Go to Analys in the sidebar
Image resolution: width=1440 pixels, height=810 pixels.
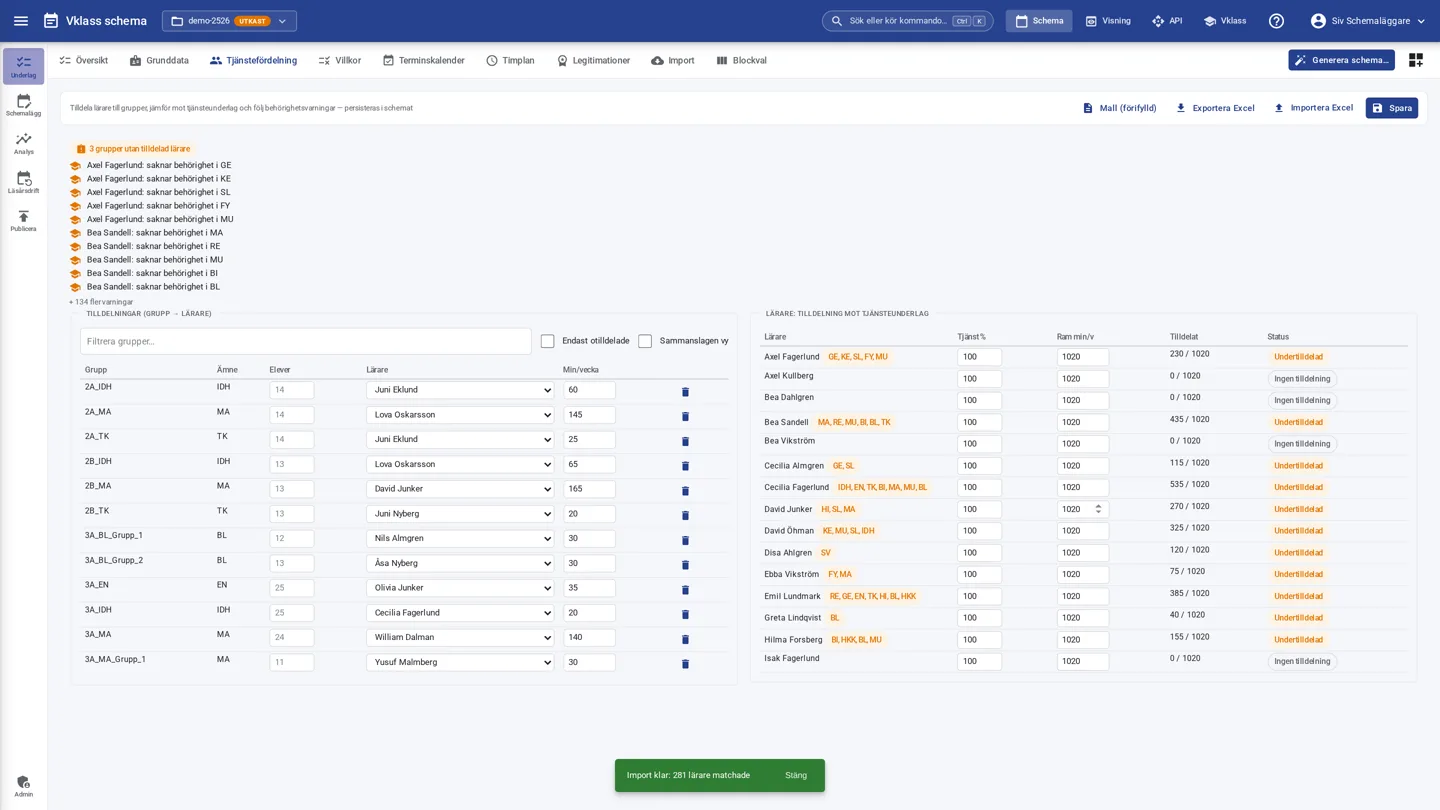click(x=23, y=144)
